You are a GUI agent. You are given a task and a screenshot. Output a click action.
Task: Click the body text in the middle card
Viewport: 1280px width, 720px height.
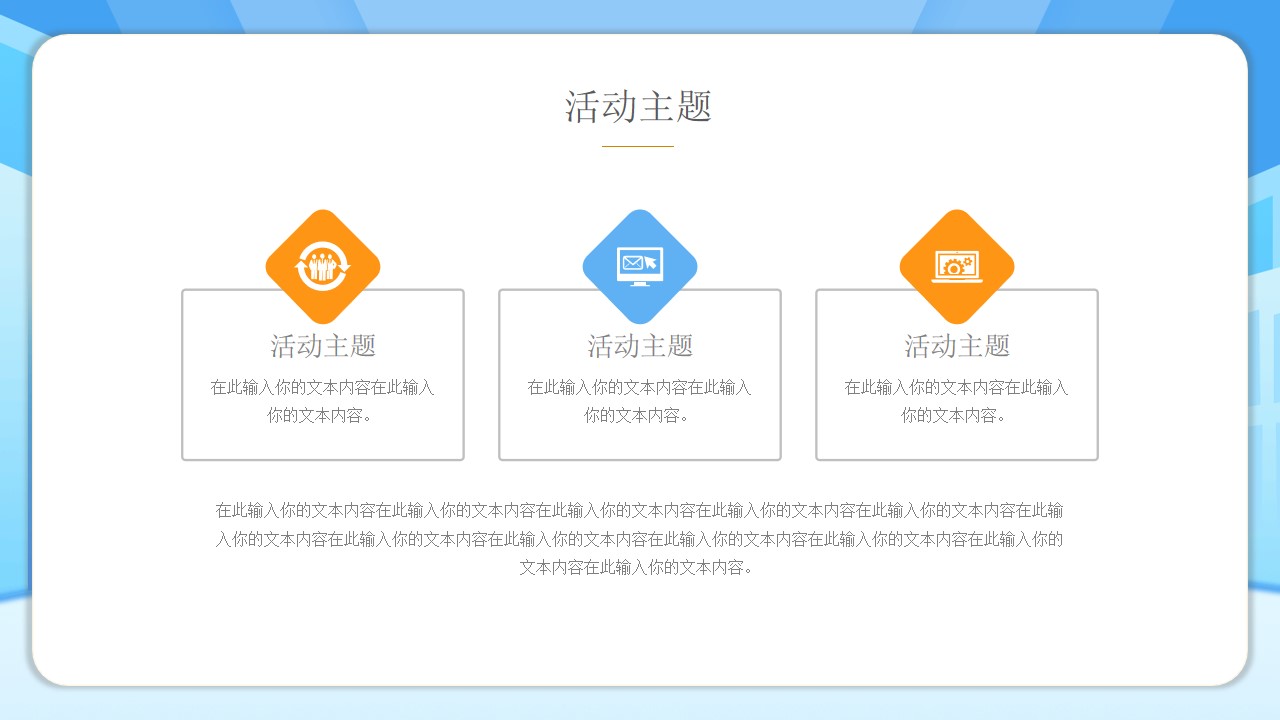(x=640, y=401)
